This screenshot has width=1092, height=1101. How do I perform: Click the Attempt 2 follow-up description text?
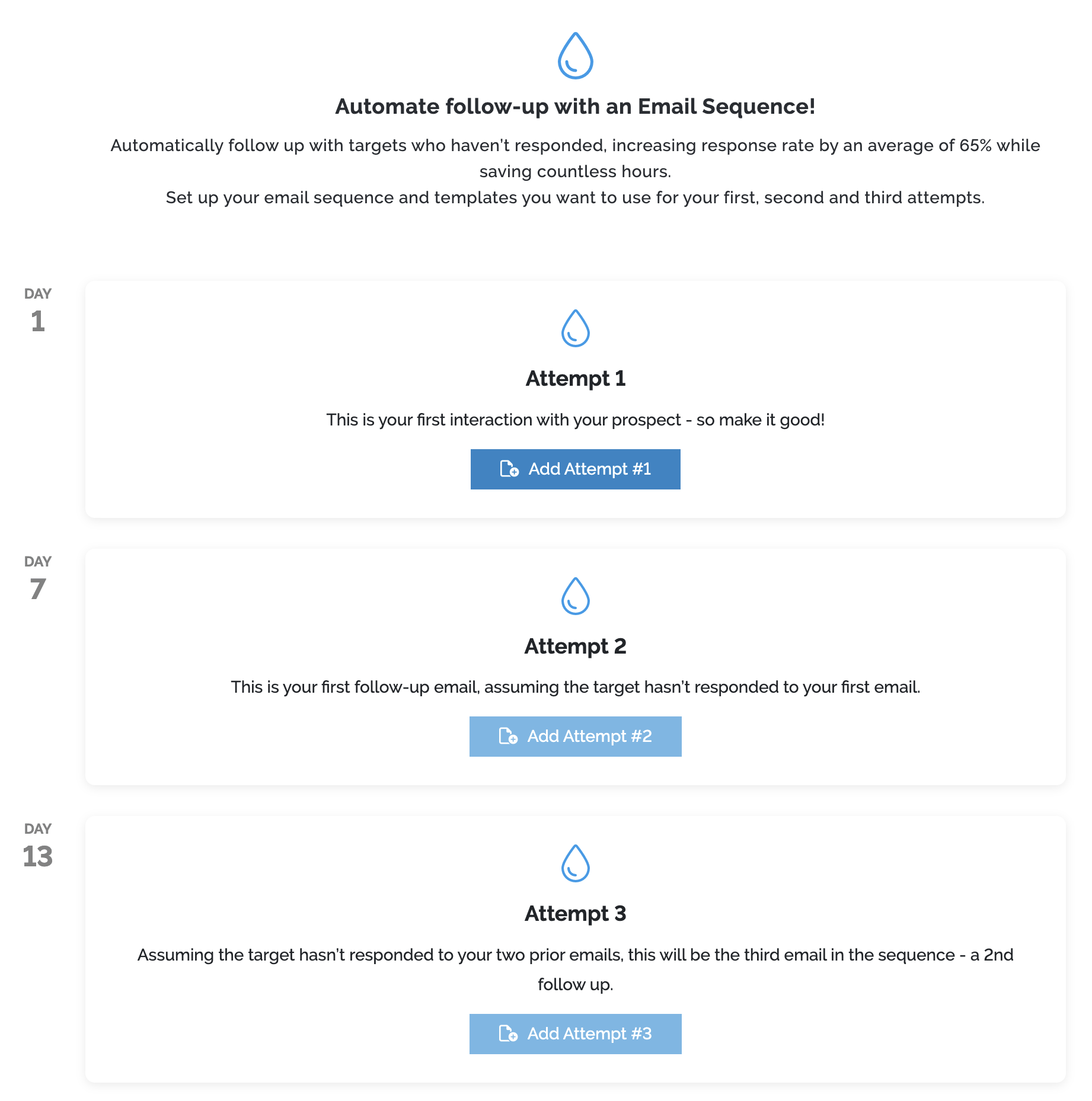(x=575, y=687)
